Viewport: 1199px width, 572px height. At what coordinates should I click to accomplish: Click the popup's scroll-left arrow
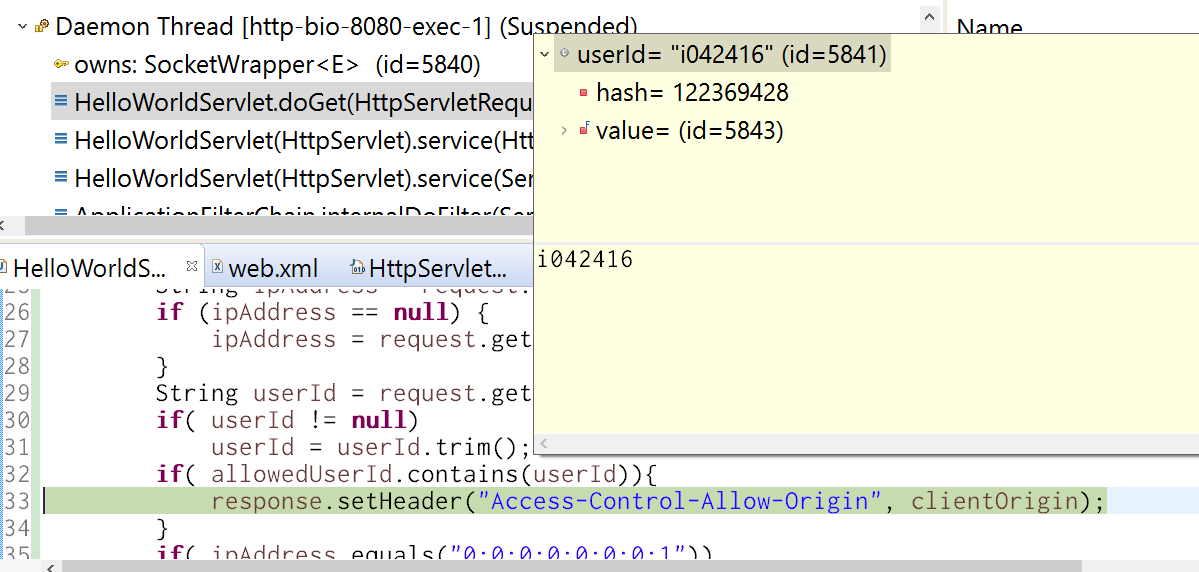[545, 443]
